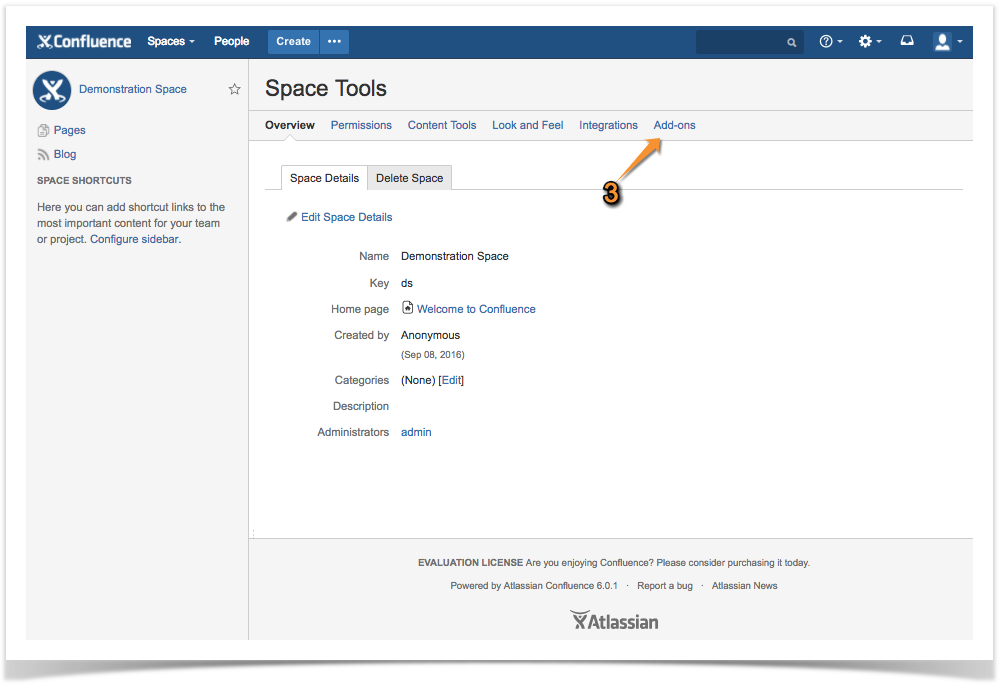Open the notifications tray icon

(907, 41)
